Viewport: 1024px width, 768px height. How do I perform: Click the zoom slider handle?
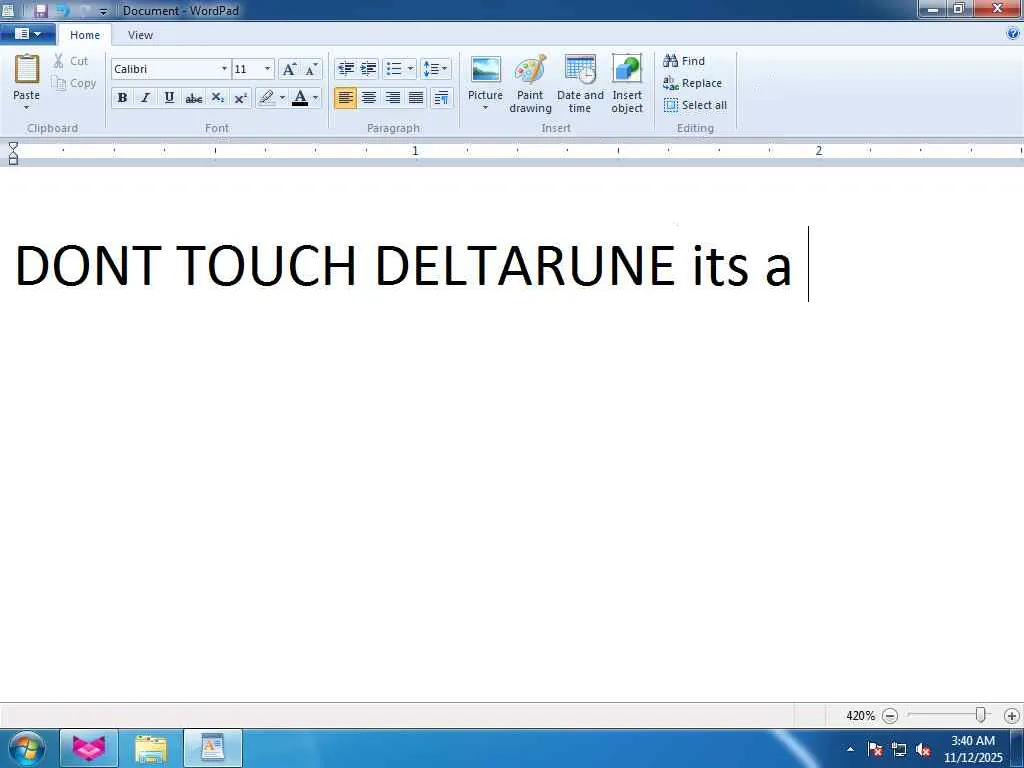tap(980, 715)
